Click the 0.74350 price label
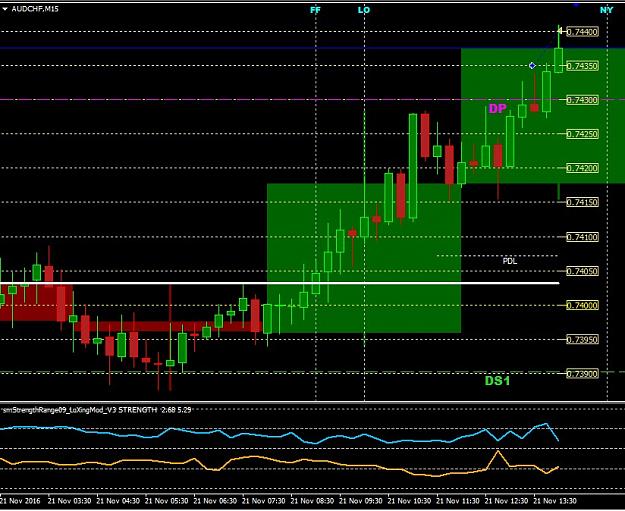The image size is (625, 511). click(x=582, y=66)
